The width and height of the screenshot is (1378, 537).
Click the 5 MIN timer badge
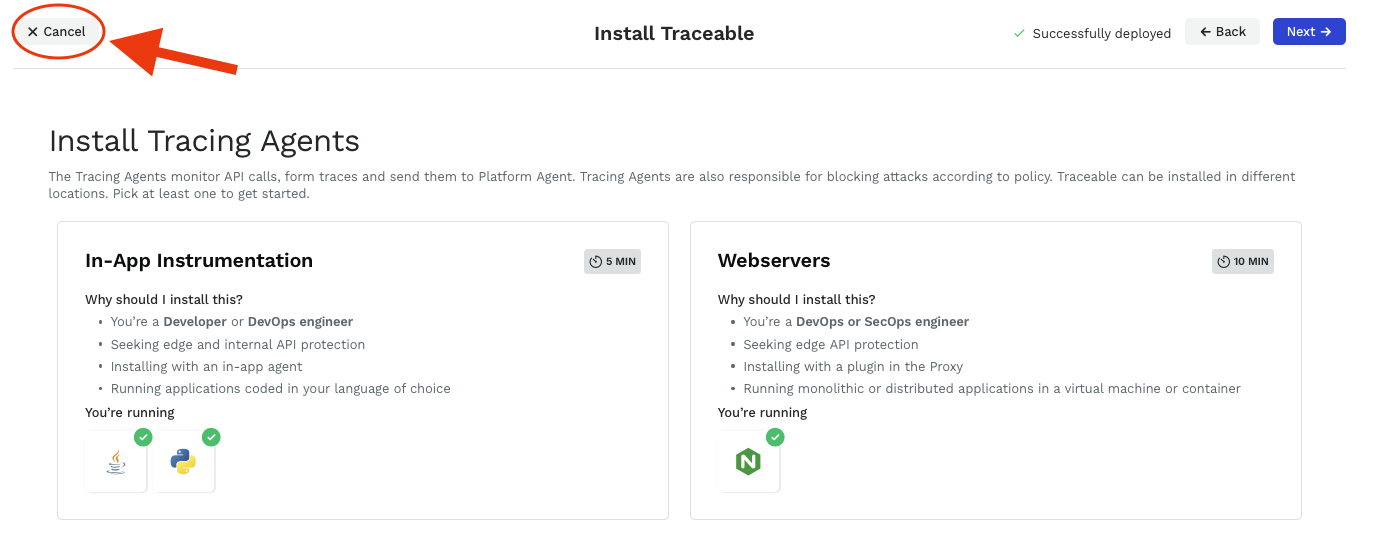[x=612, y=262]
